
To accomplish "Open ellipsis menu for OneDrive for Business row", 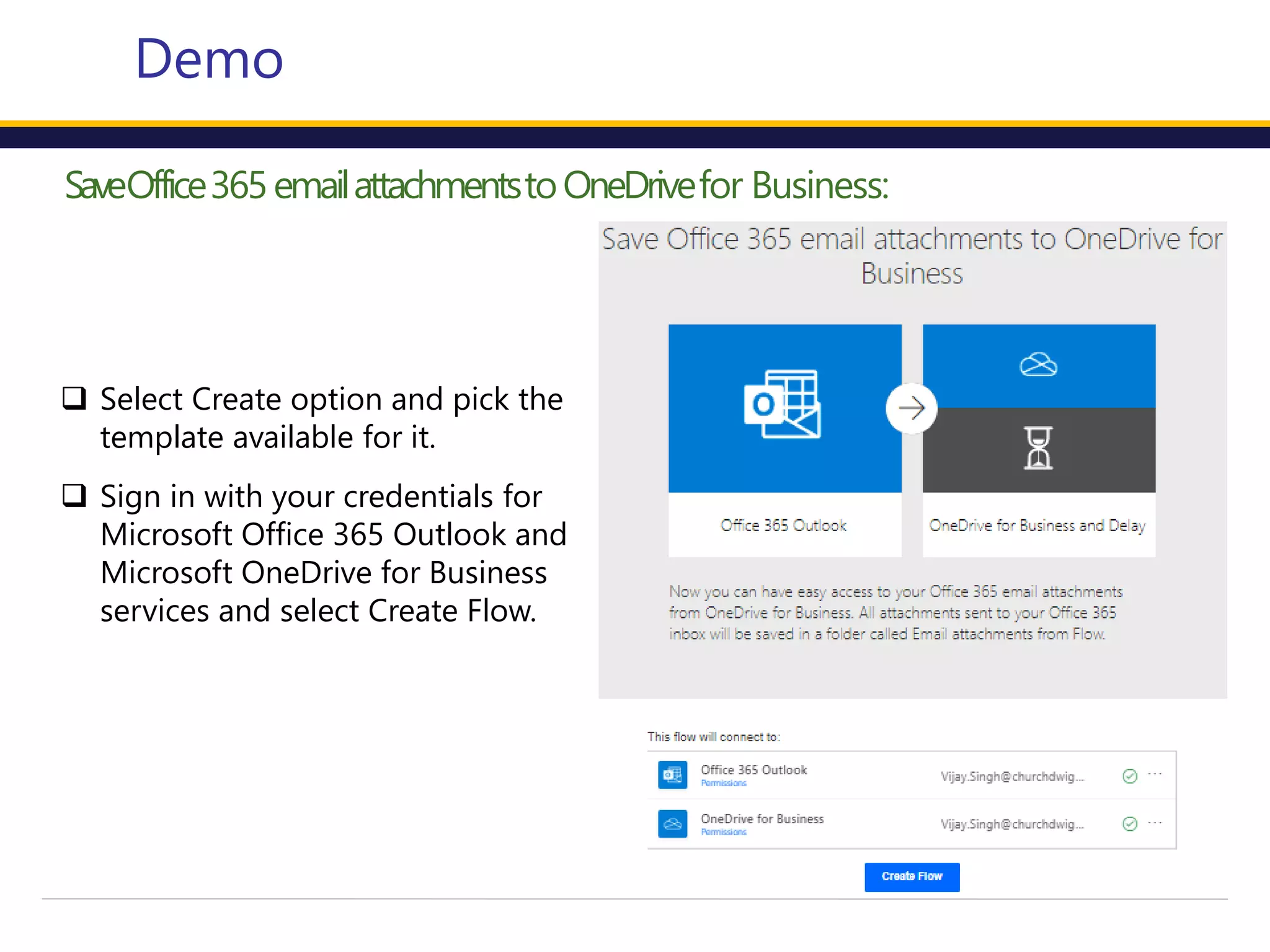I will tap(1155, 822).
